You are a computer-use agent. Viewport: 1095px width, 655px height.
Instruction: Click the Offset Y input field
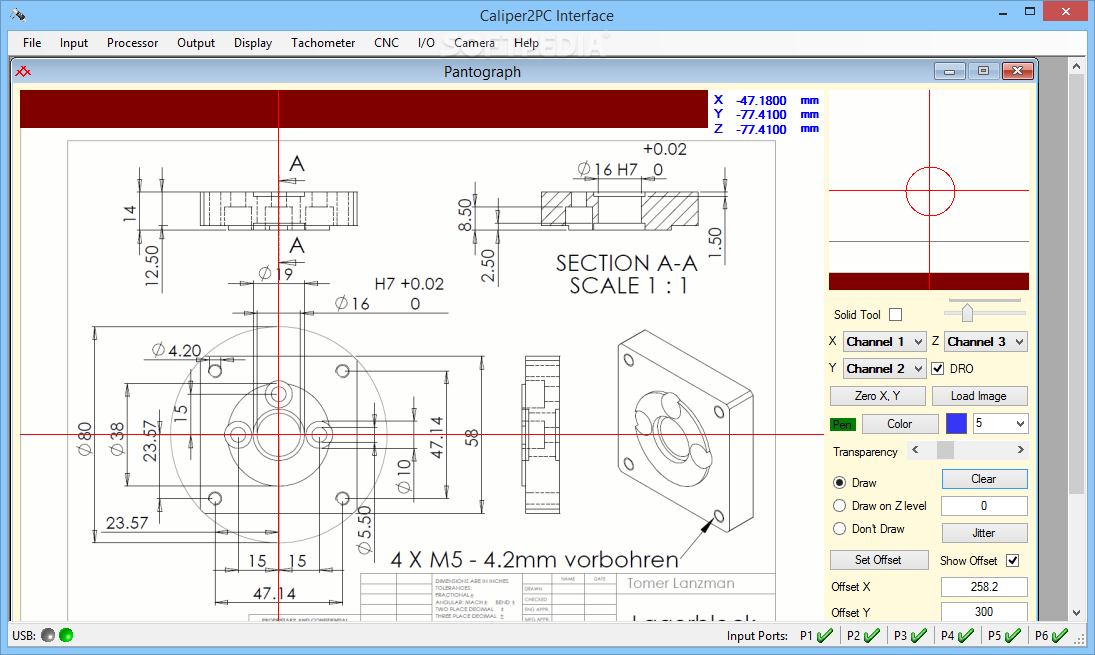[x=984, y=612]
